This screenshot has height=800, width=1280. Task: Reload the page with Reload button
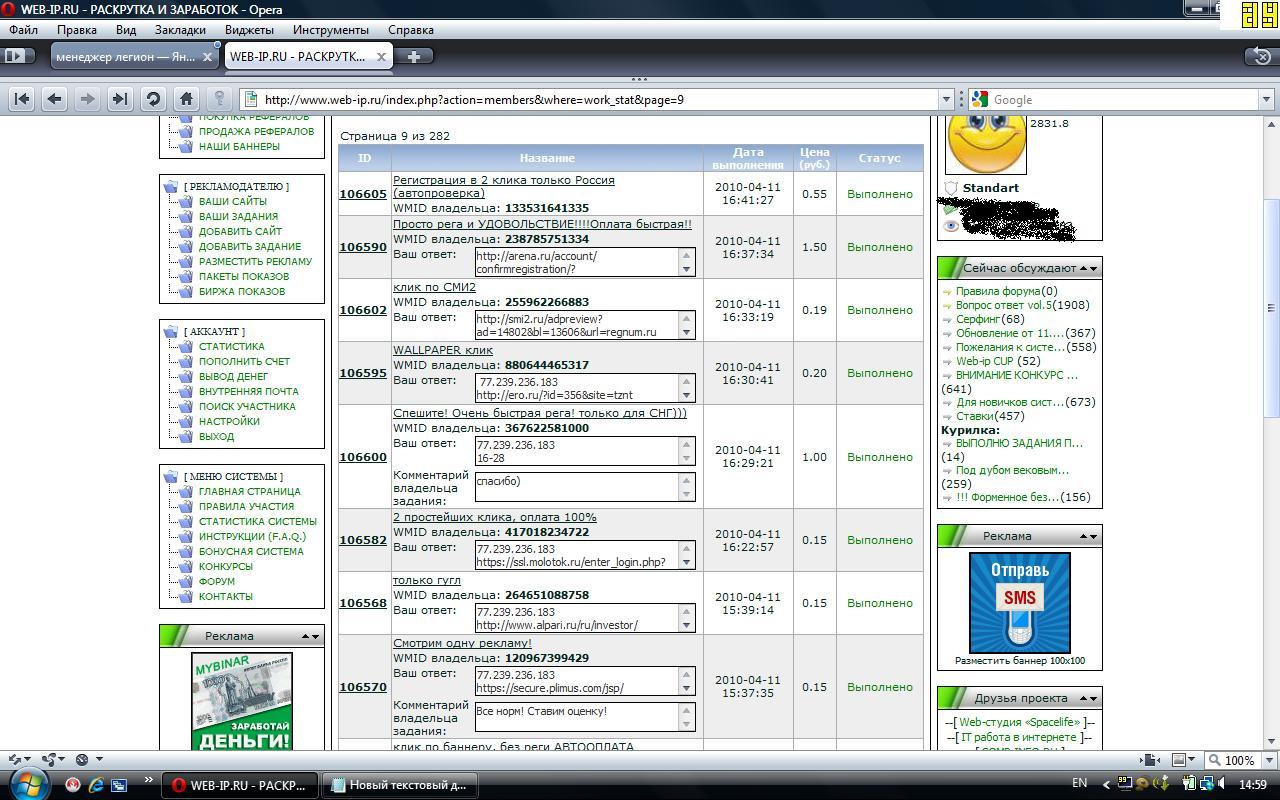point(153,99)
